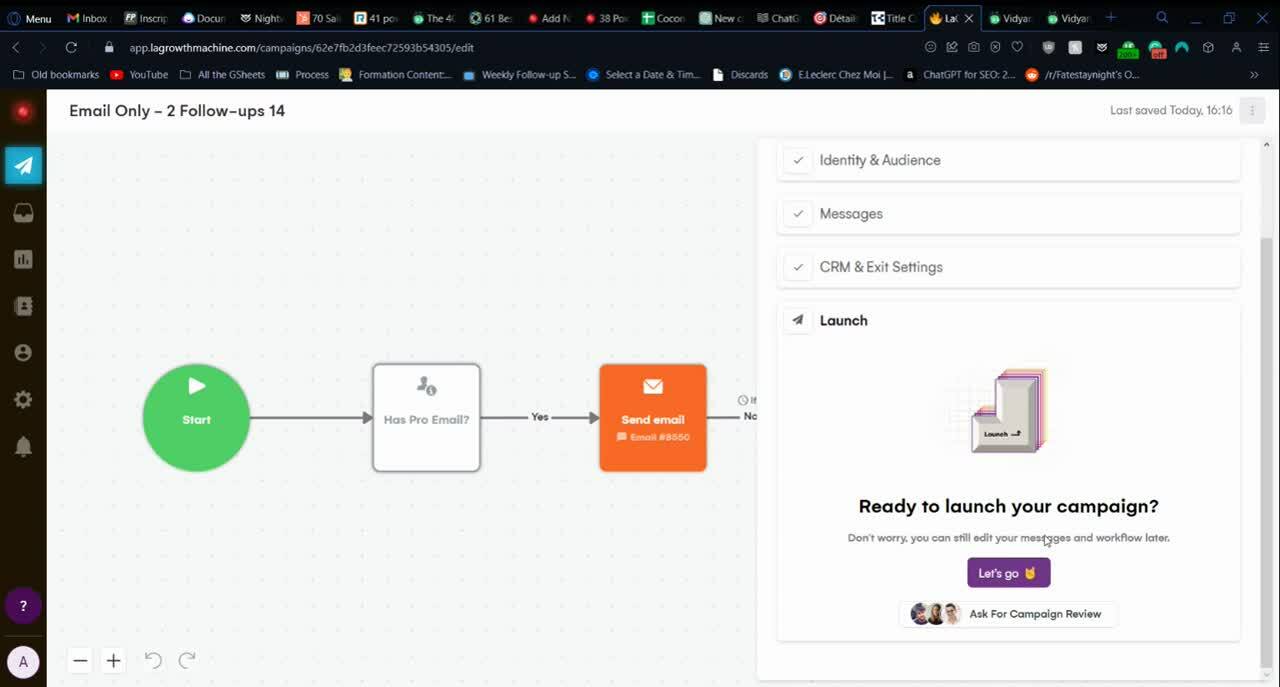Open the three-dot campaign options menu
The height and width of the screenshot is (687, 1280).
[1252, 111]
